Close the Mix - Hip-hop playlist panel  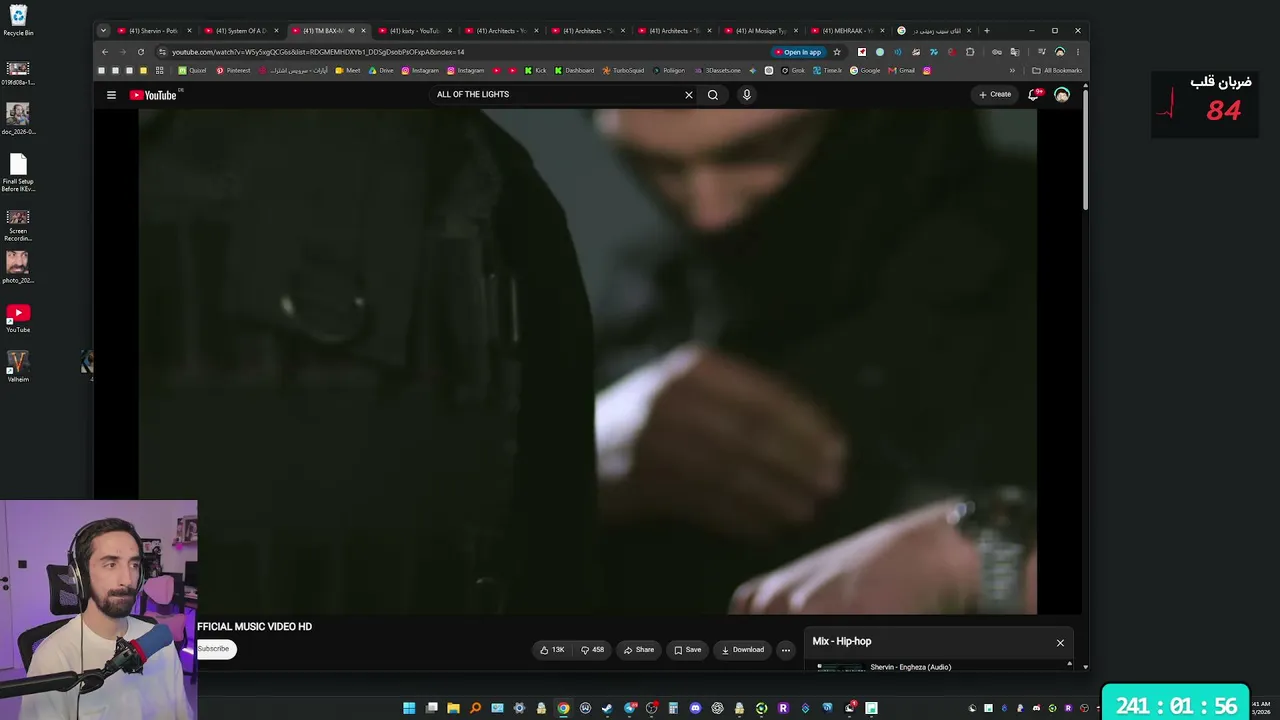pos(1060,643)
